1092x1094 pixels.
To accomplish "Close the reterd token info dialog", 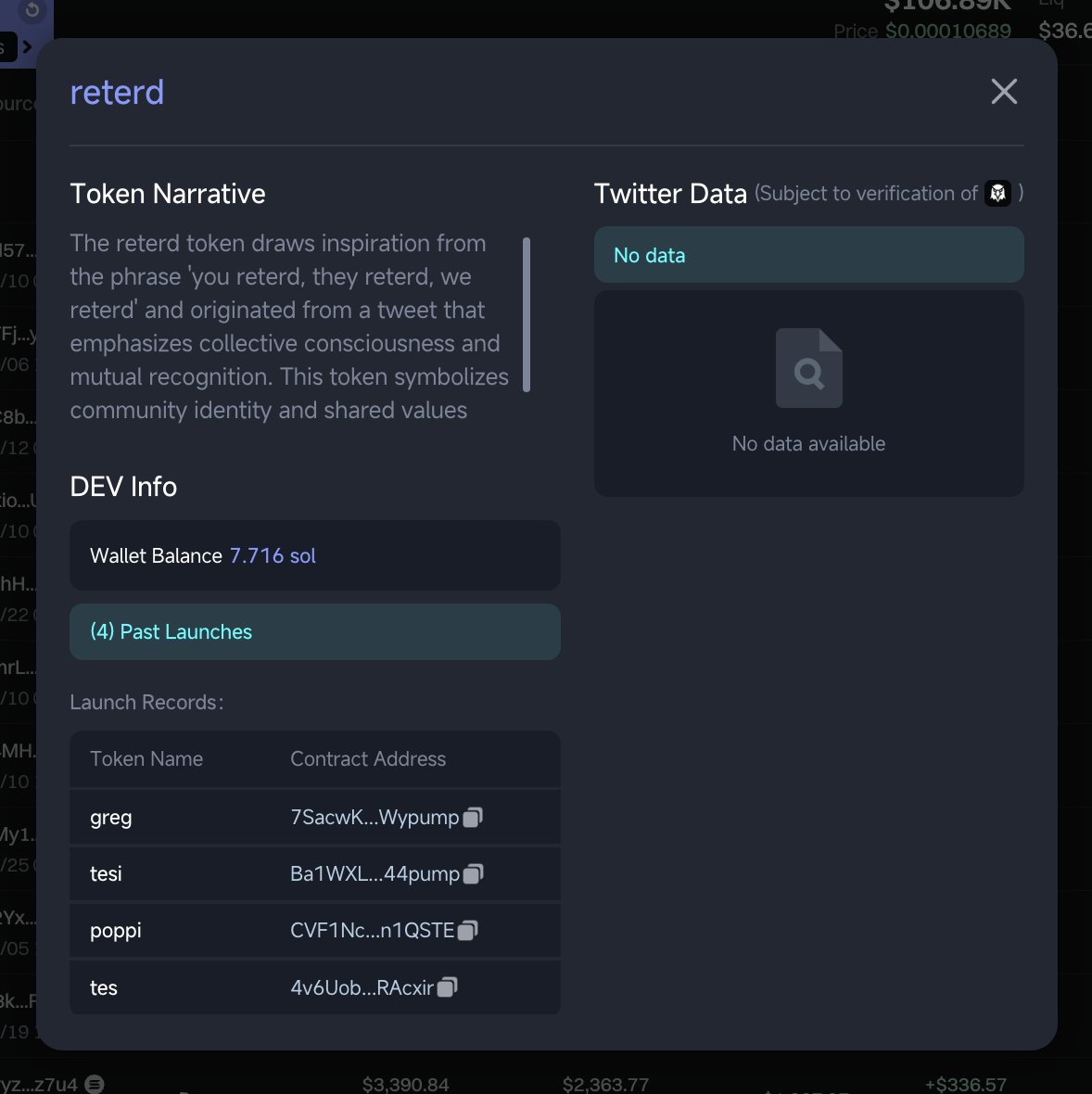I will [x=1003, y=92].
